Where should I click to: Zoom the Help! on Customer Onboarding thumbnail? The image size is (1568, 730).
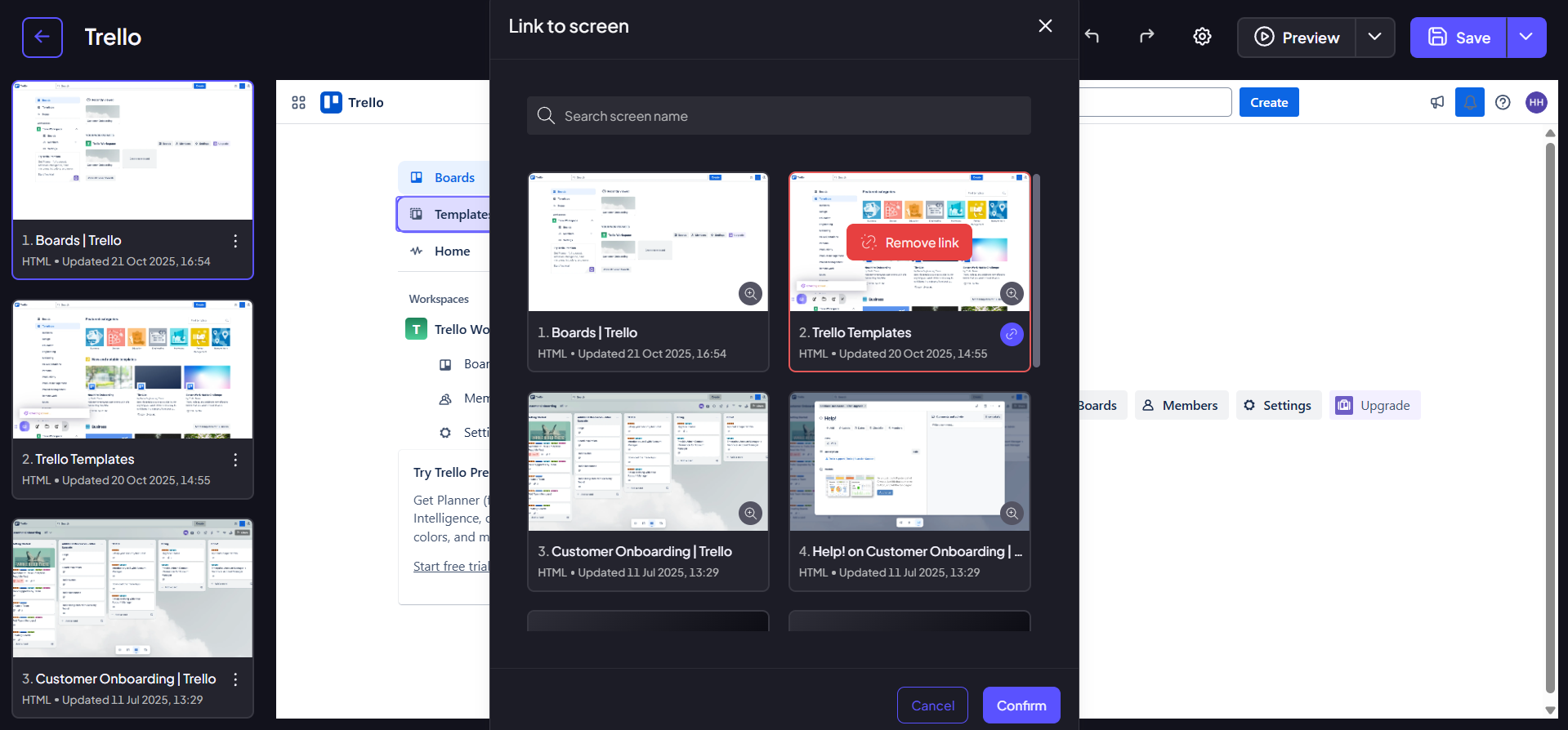(x=1012, y=513)
